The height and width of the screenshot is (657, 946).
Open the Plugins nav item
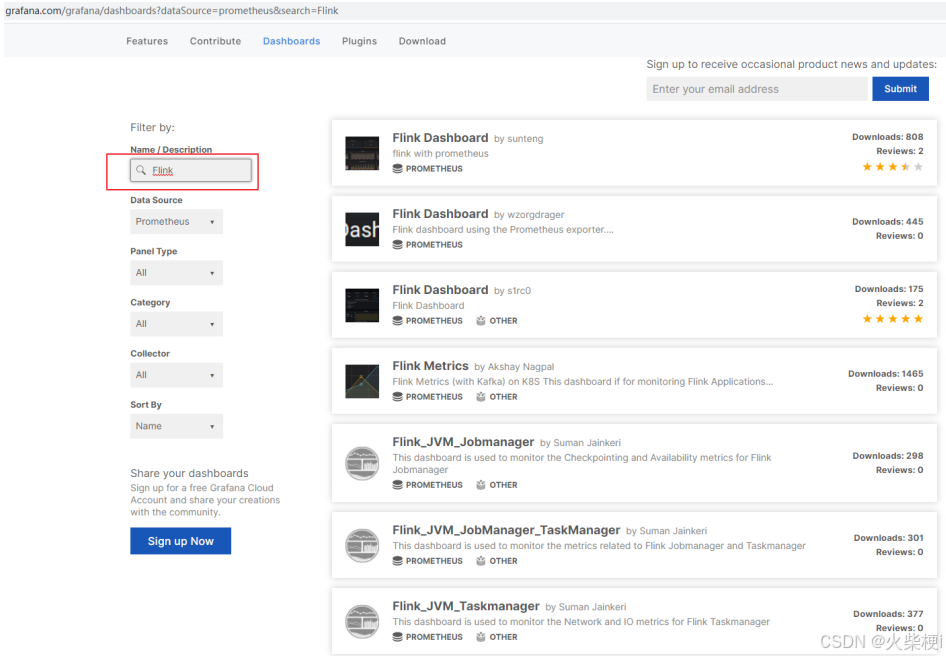tap(360, 41)
